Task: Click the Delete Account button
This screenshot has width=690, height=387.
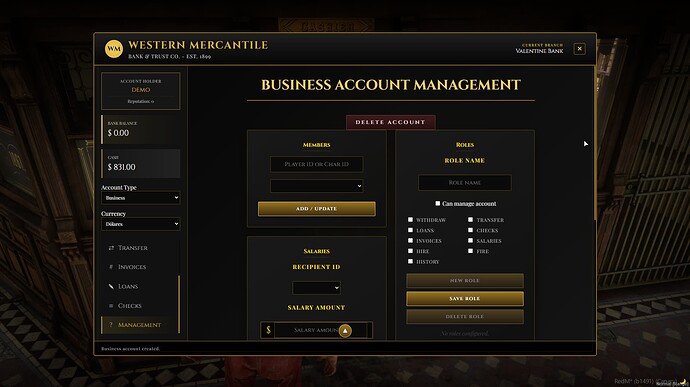Action: [x=390, y=122]
